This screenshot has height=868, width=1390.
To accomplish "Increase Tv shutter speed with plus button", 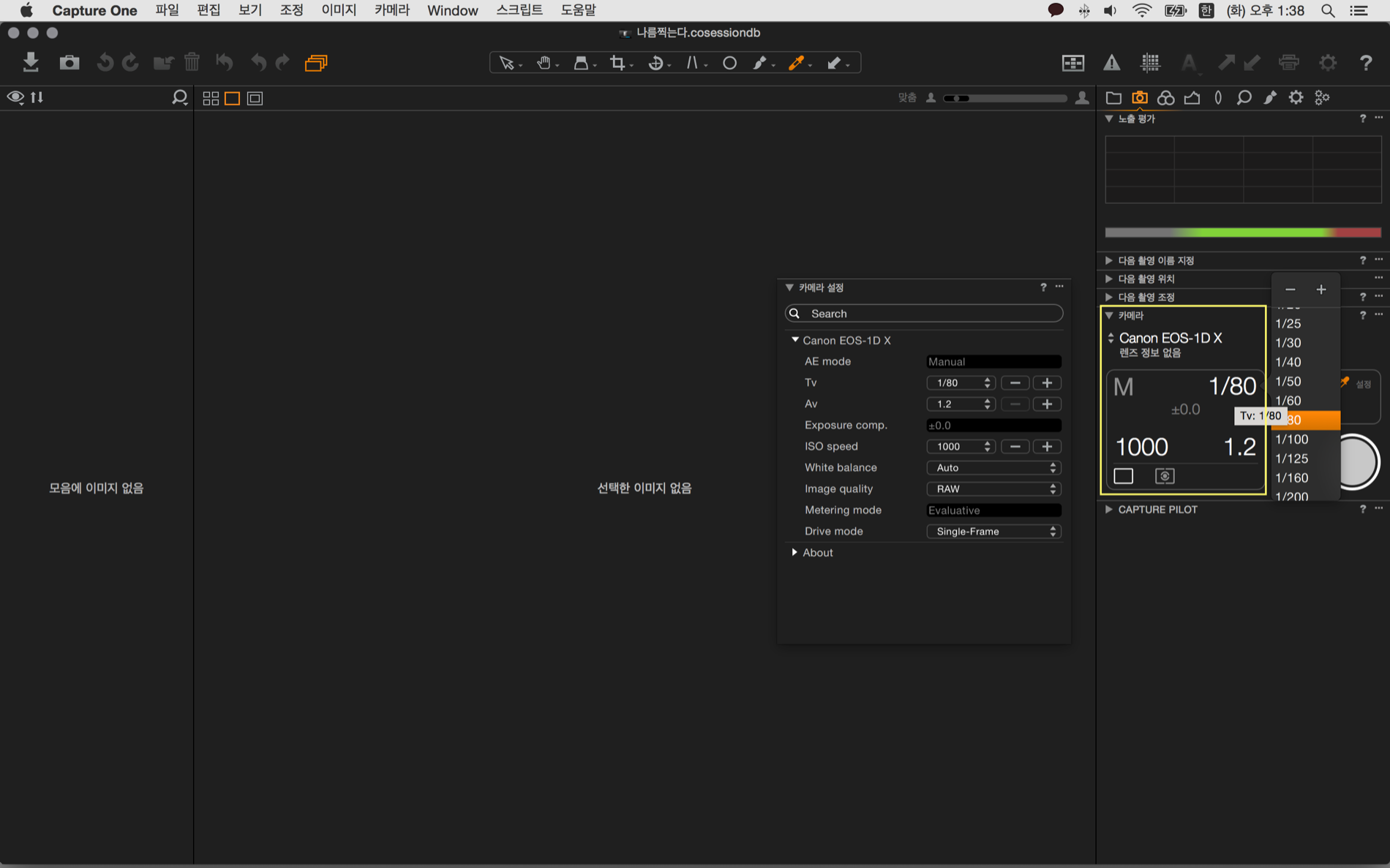I will (1047, 383).
